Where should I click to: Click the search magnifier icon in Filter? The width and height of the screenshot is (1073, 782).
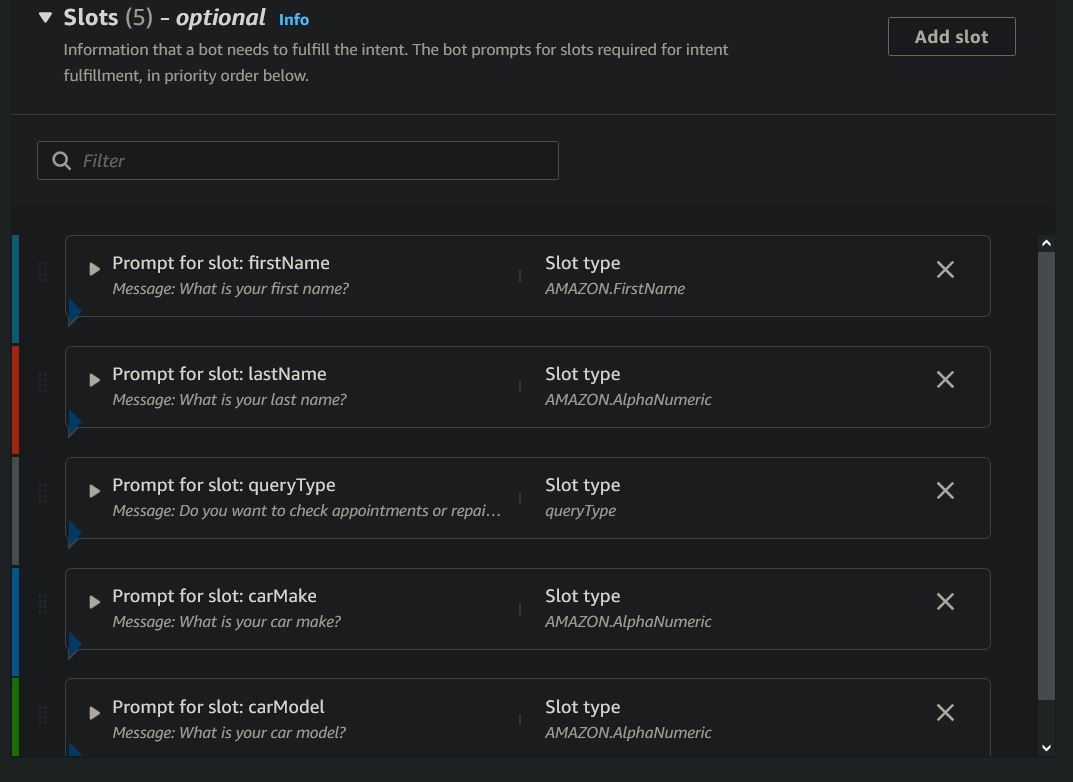[x=62, y=161]
